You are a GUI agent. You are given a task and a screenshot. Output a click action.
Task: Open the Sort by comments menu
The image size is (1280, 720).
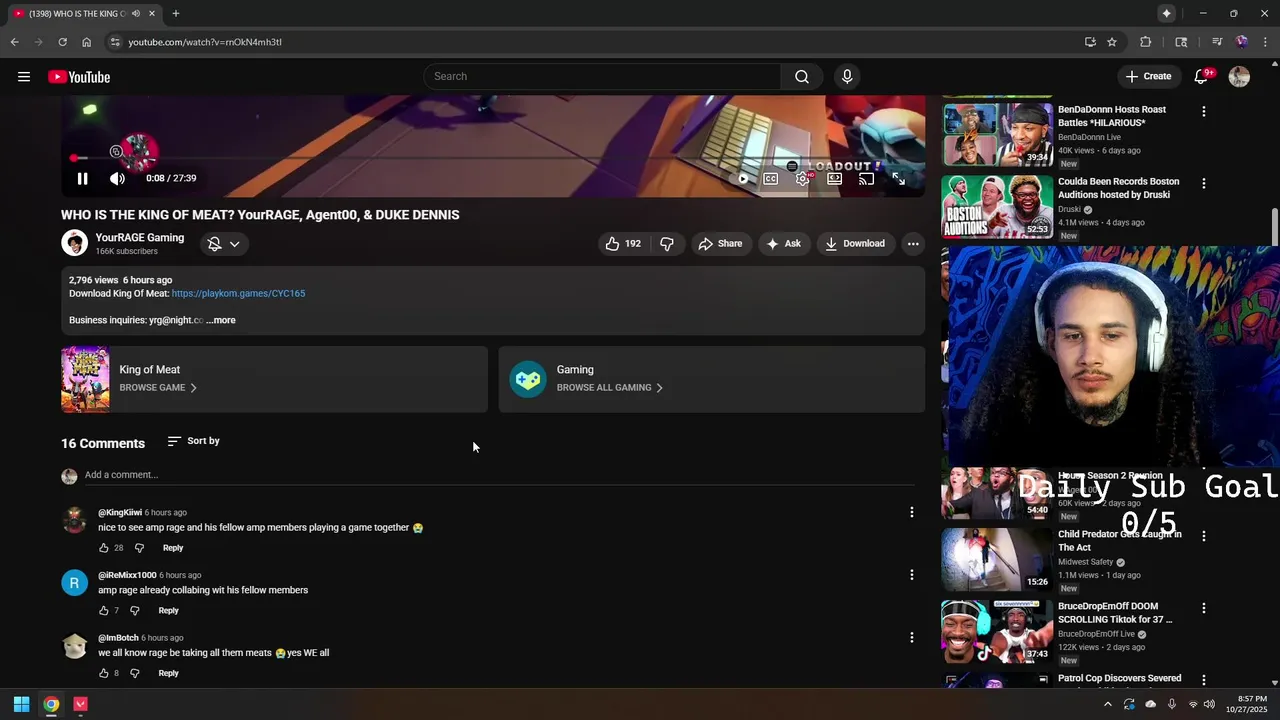[194, 441]
